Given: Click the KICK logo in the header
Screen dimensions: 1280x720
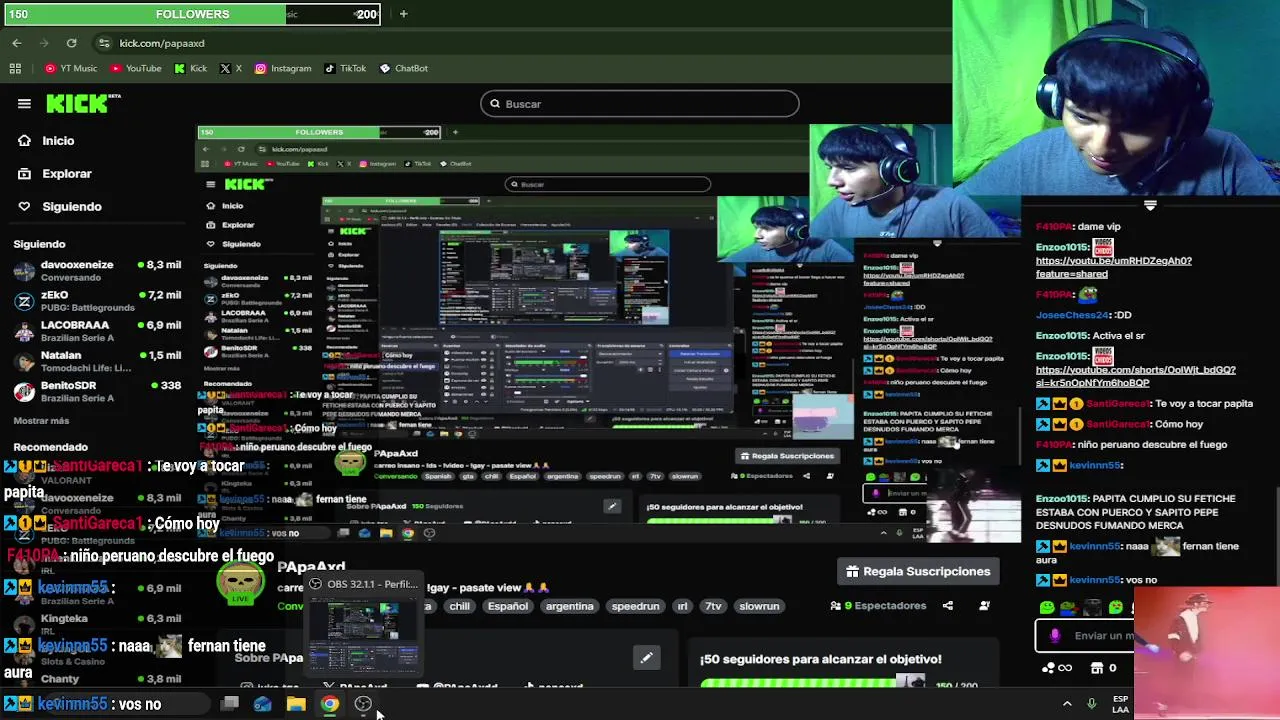Looking at the screenshot, I should coord(83,103).
